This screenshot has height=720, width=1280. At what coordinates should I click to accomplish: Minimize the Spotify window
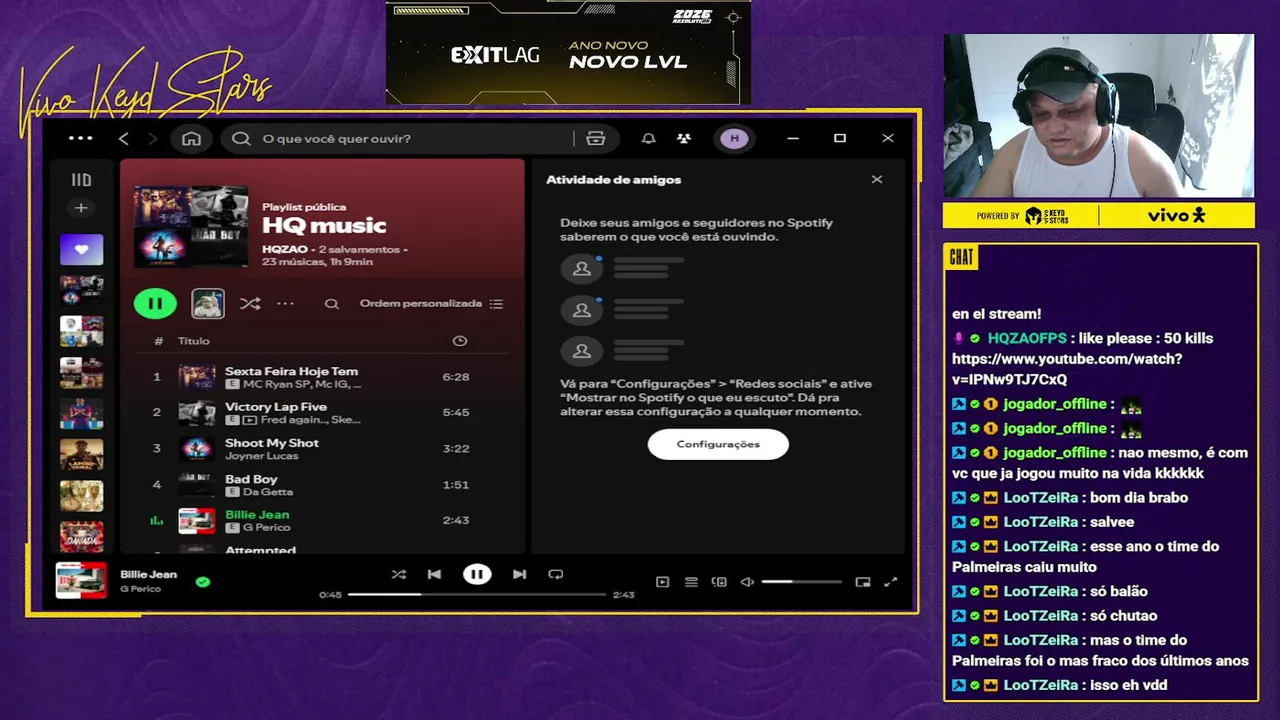[793, 138]
